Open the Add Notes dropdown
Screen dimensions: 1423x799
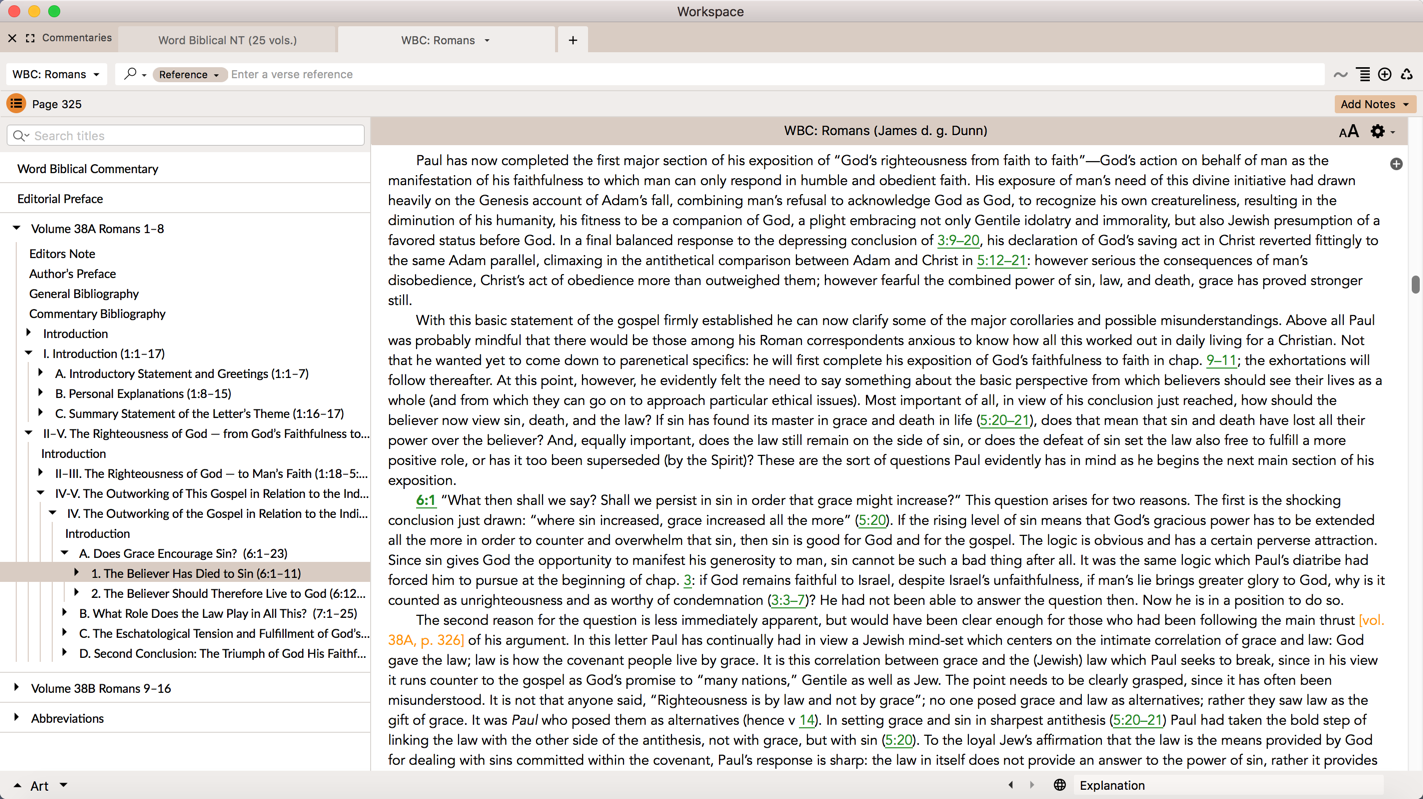[x=1374, y=104]
